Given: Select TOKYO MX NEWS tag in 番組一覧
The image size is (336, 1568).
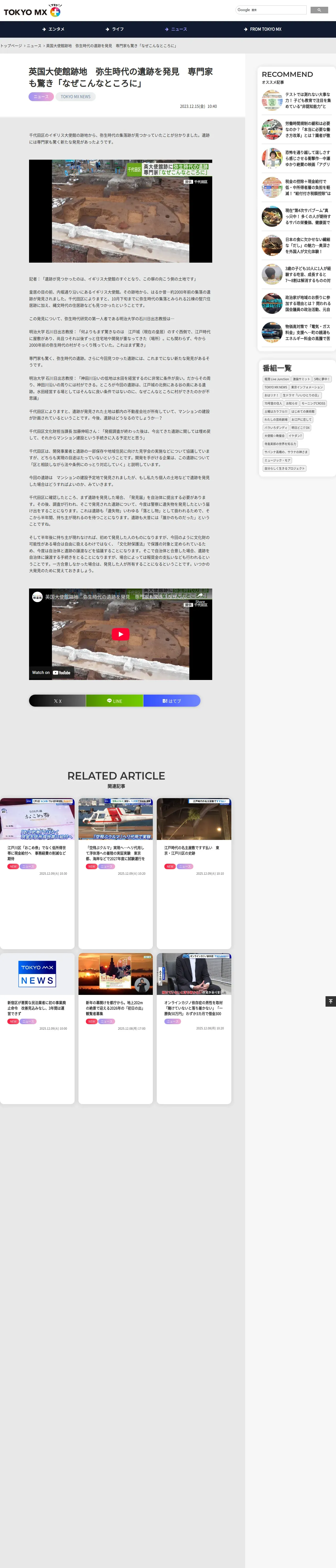Looking at the screenshot, I should point(276,387).
